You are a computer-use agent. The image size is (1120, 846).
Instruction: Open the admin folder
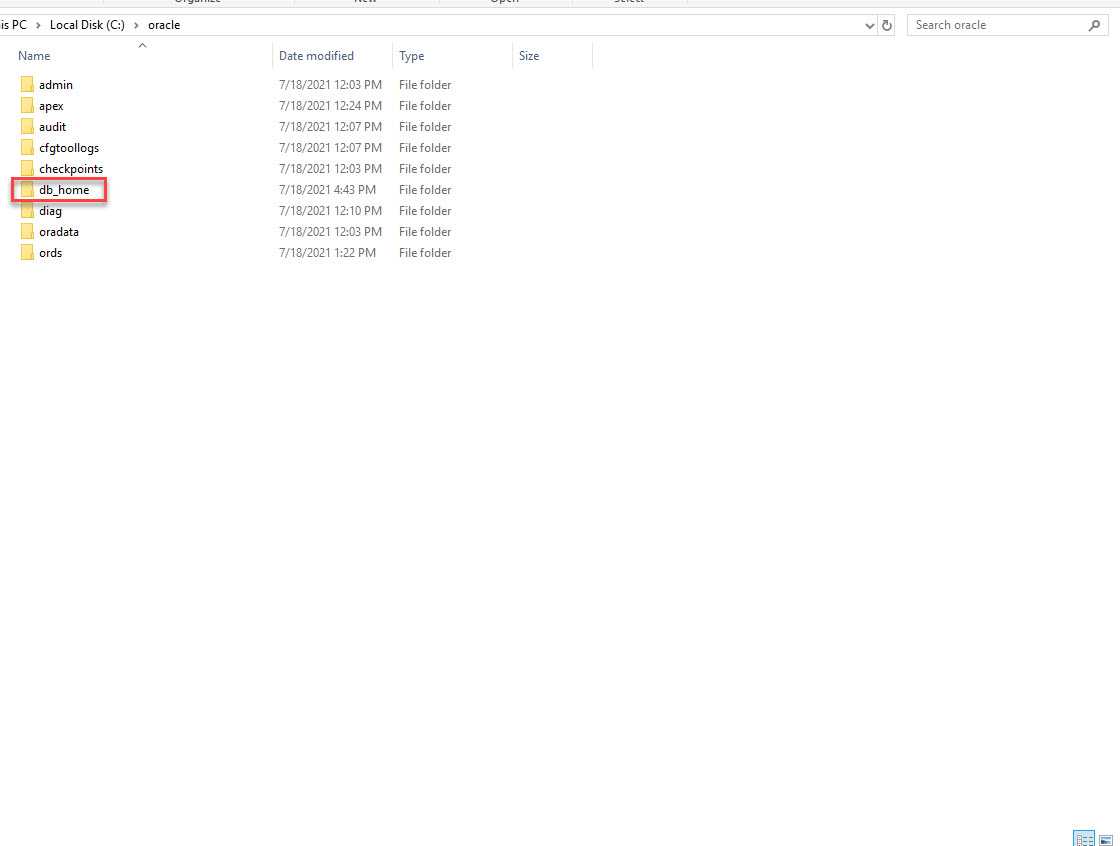click(56, 85)
